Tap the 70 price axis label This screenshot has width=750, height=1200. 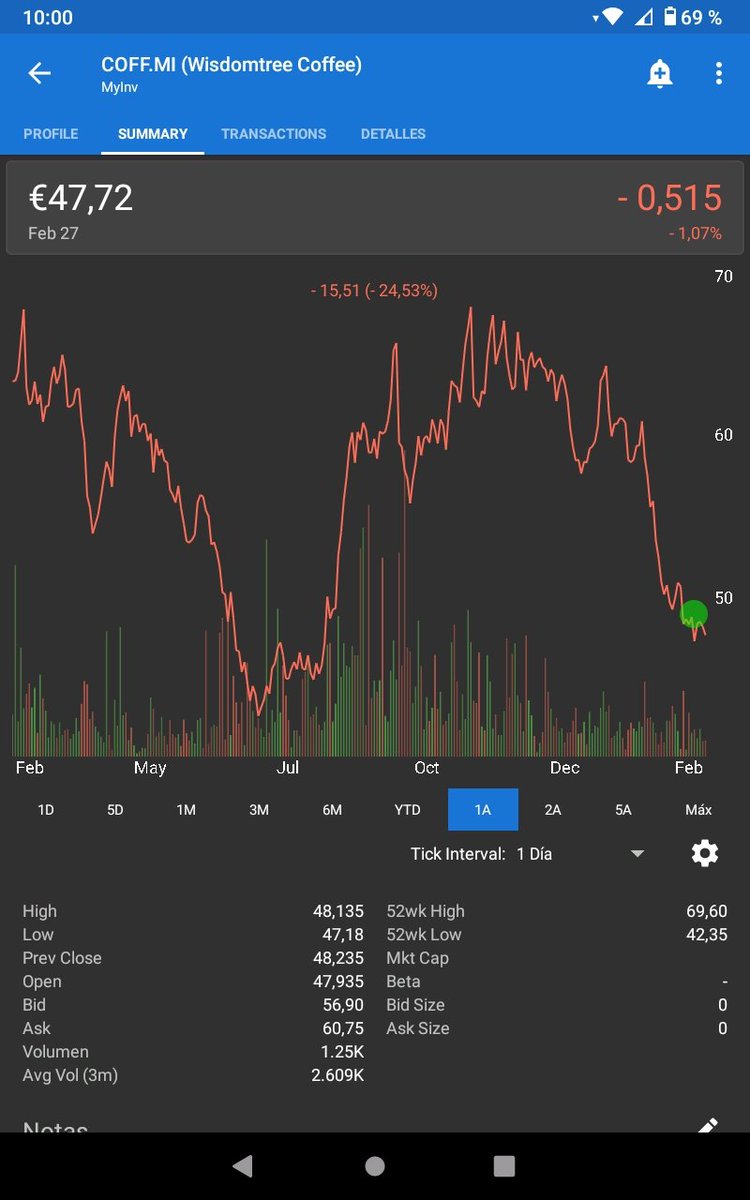coord(724,276)
